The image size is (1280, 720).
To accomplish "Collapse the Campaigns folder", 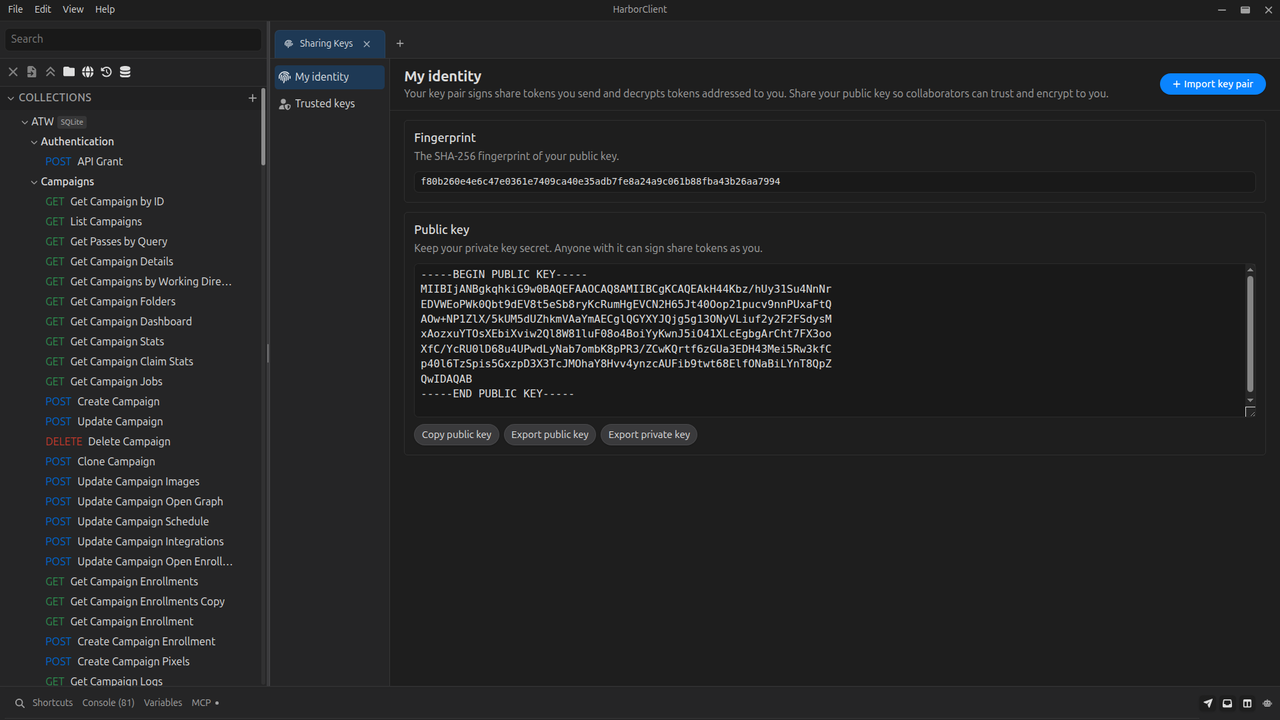I will [x=34, y=182].
